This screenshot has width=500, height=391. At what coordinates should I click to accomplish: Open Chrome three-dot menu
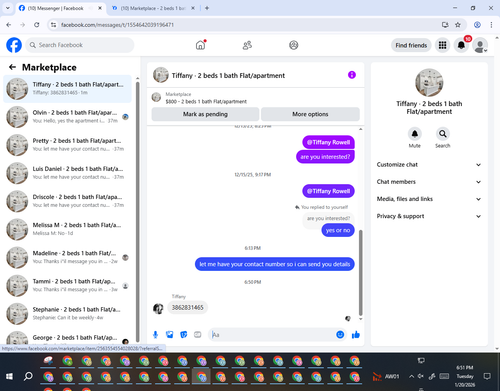(491, 25)
